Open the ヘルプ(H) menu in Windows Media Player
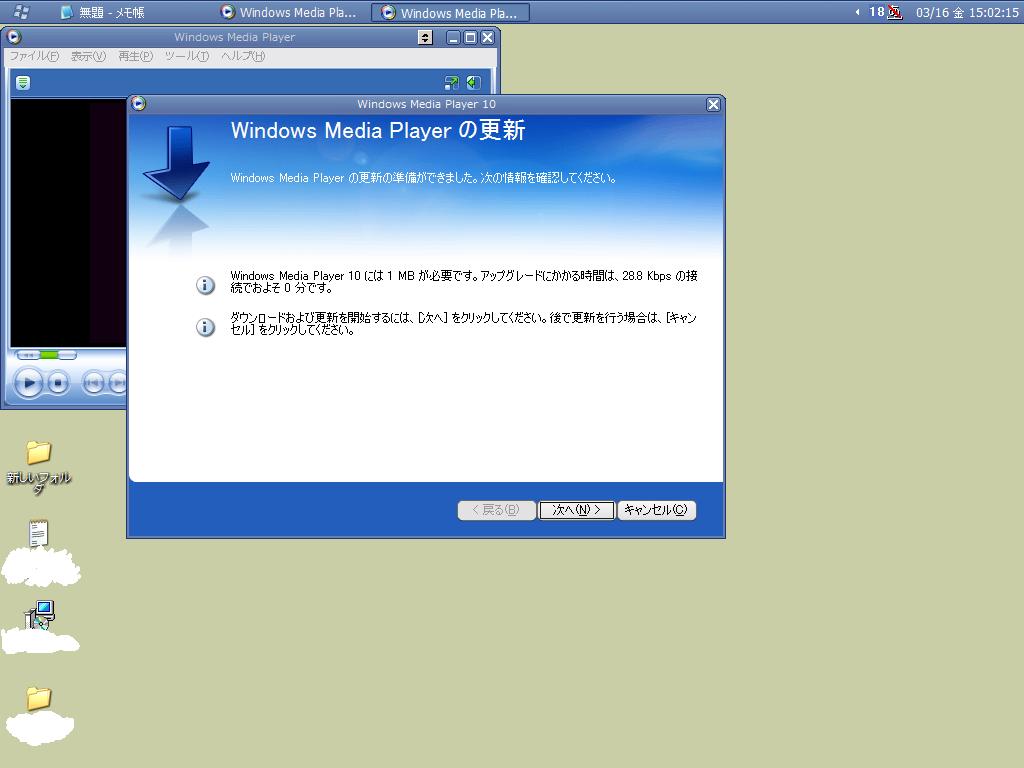This screenshot has width=1024, height=768. pyautogui.click(x=243, y=56)
